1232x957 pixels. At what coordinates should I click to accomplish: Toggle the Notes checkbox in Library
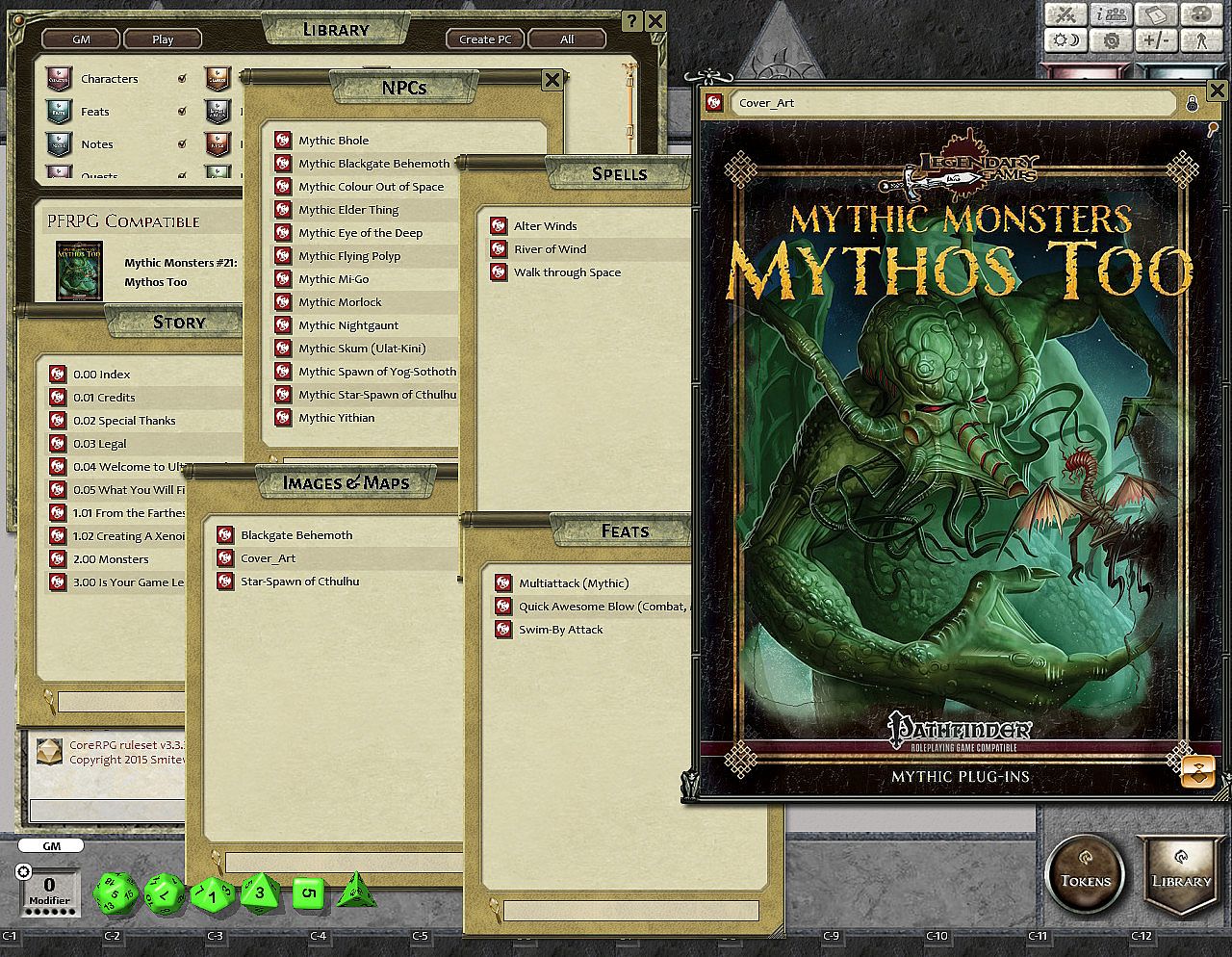pos(182,144)
